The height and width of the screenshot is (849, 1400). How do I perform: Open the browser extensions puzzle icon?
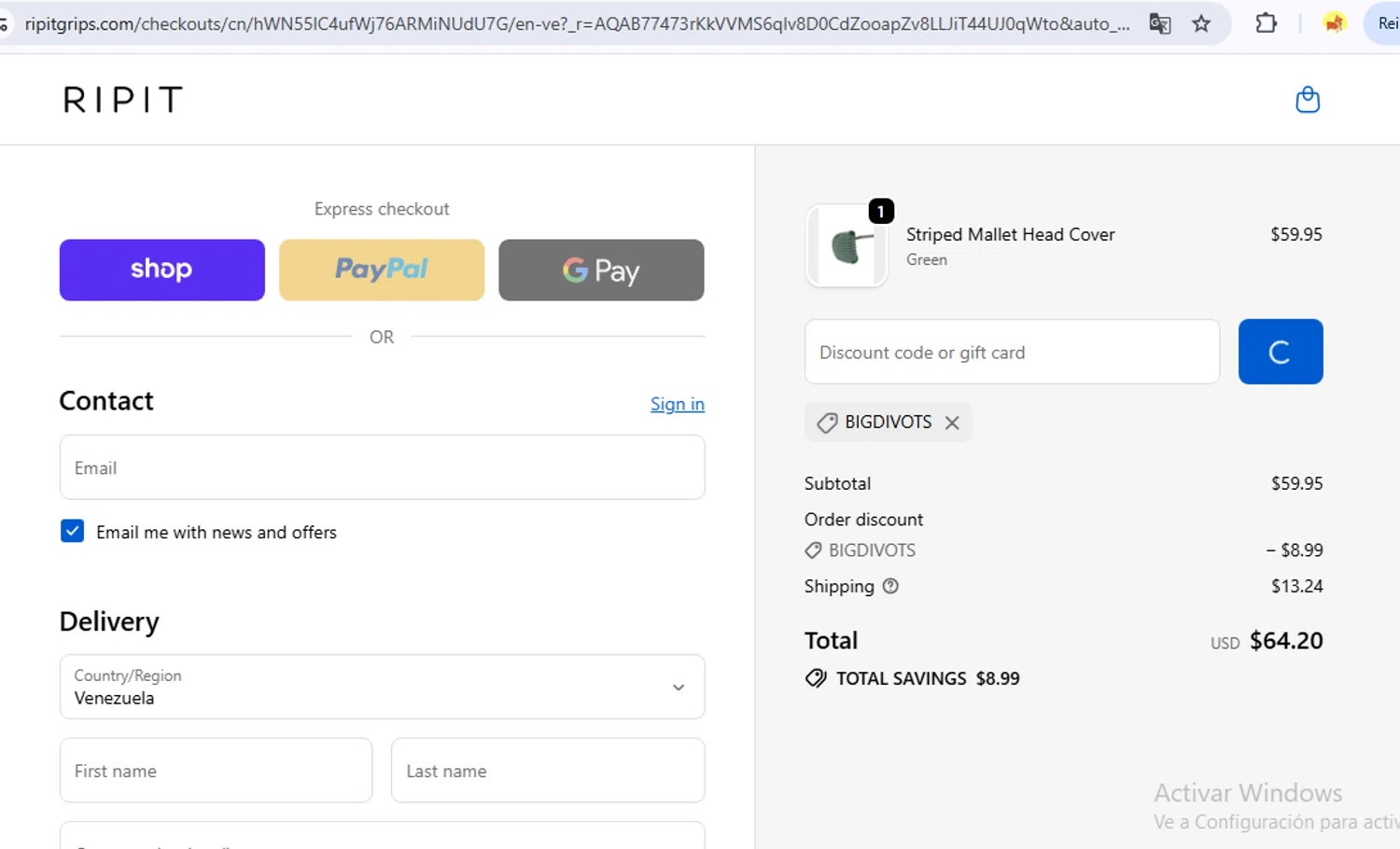tap(1266, 23)
